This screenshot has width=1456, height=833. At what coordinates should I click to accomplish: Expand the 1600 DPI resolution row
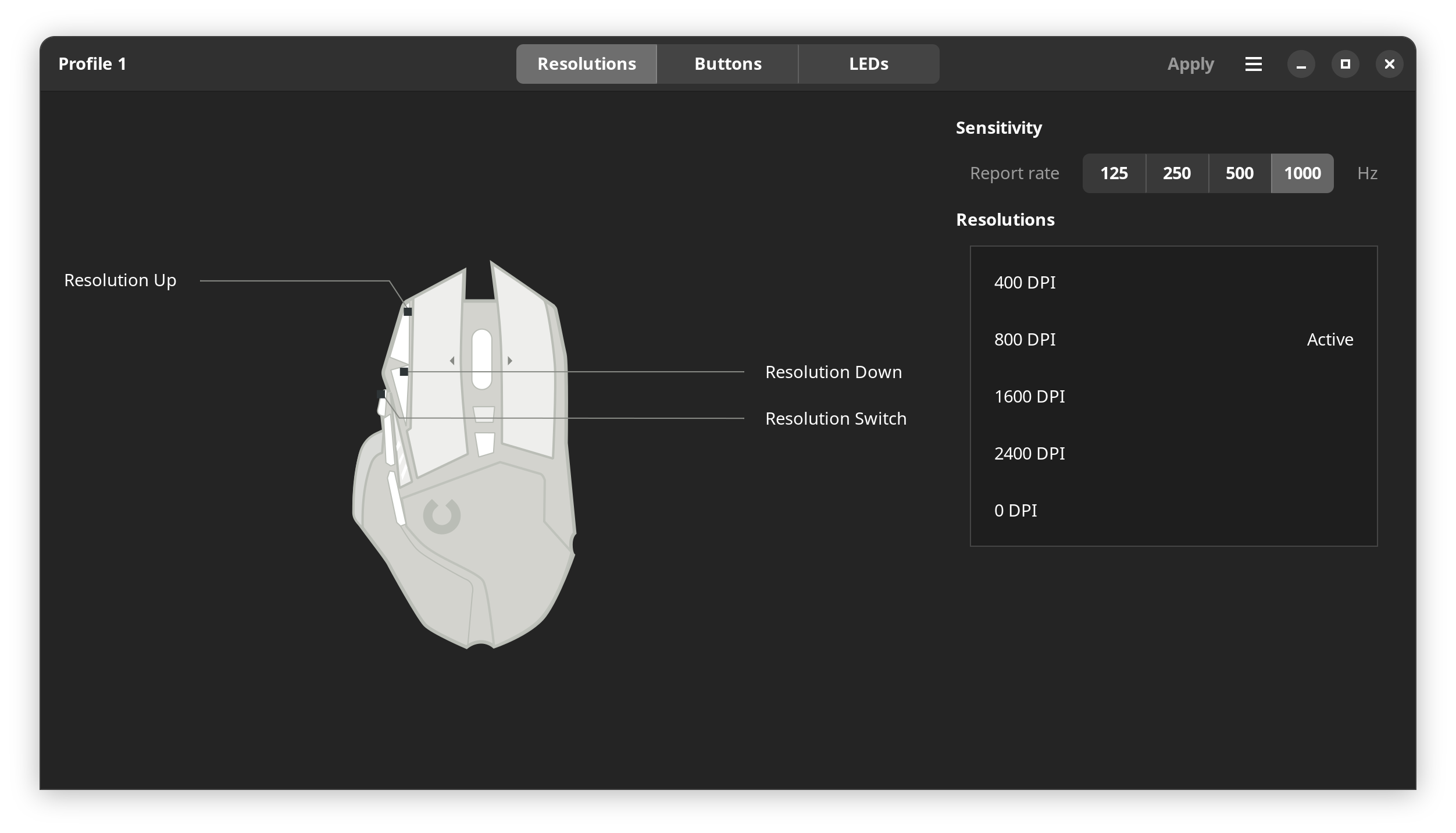click(1173, 397)
